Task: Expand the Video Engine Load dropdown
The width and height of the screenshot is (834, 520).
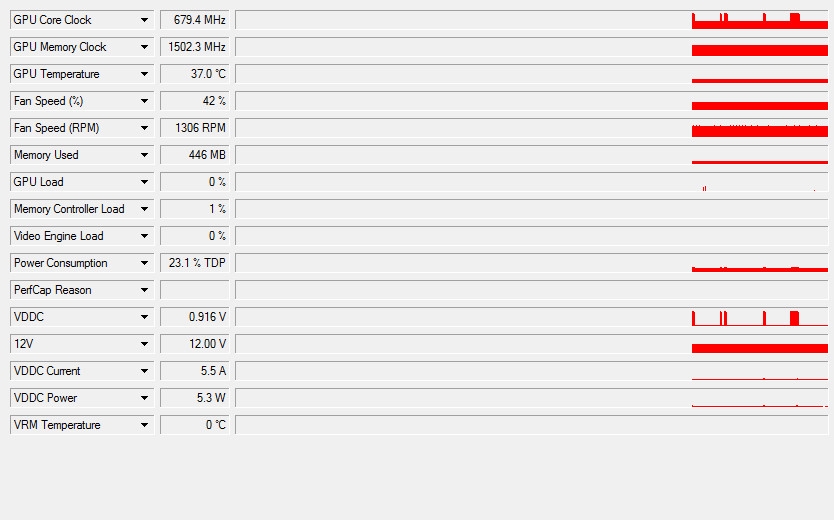Action: tap(145, 236)
